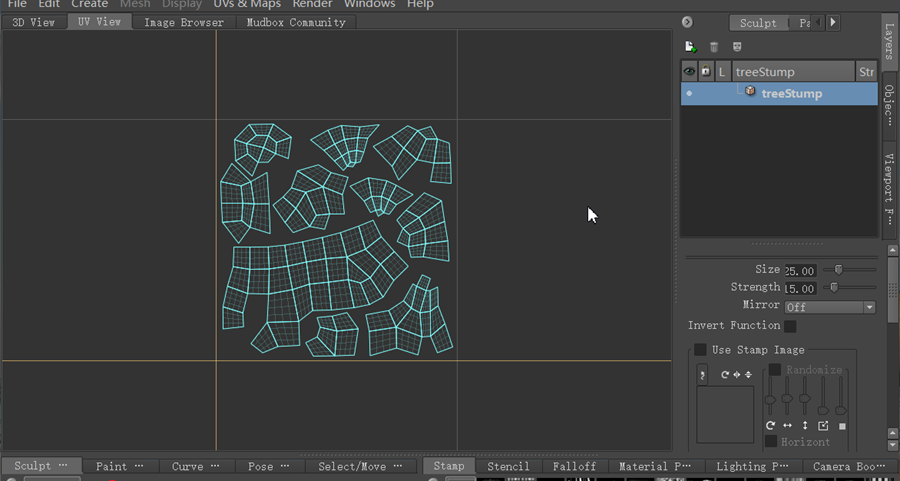Open the Render menu
This screenshot has width=900, height=481.
pos(312,4)
